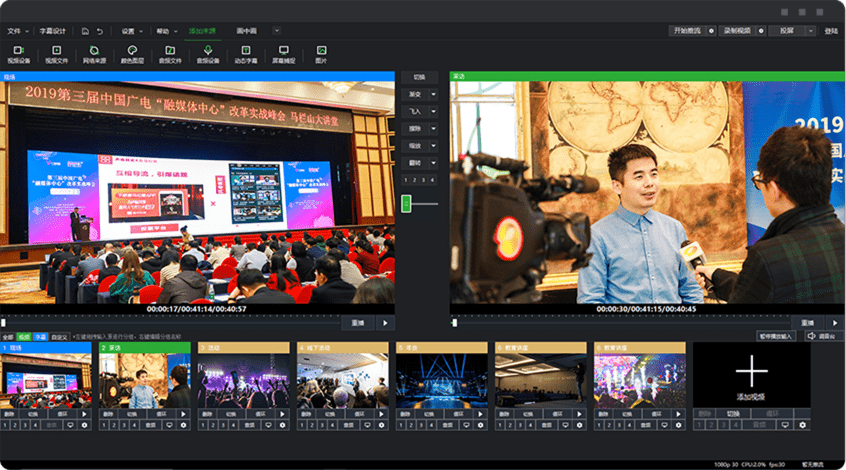This screenshot has width=846, height=470.
Task: Switch to the 画中画 tab
Action: [245, 31]
